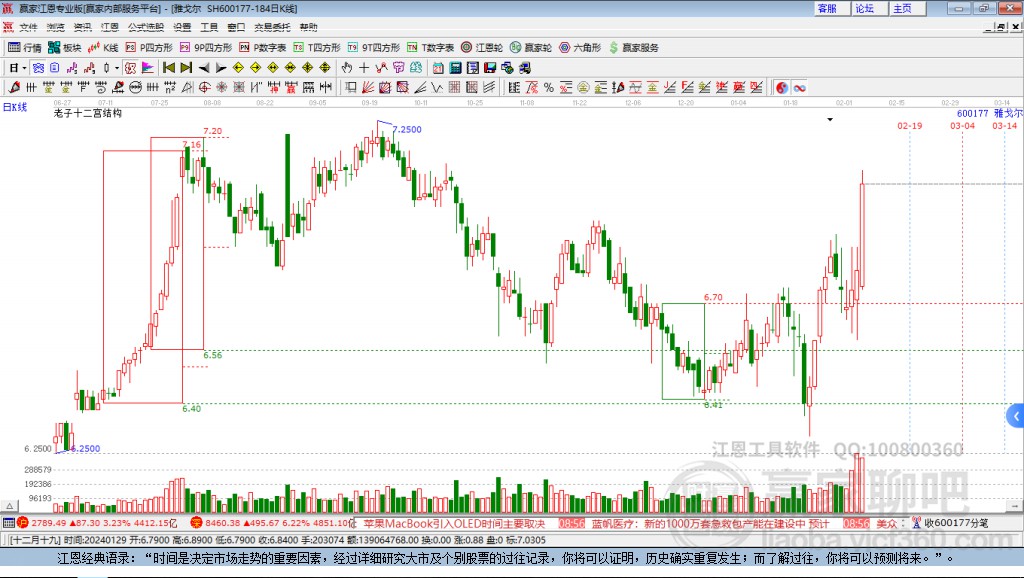Expand the candlestick style dropdown arrow
1024x578 pixels.
click(117, 68)
